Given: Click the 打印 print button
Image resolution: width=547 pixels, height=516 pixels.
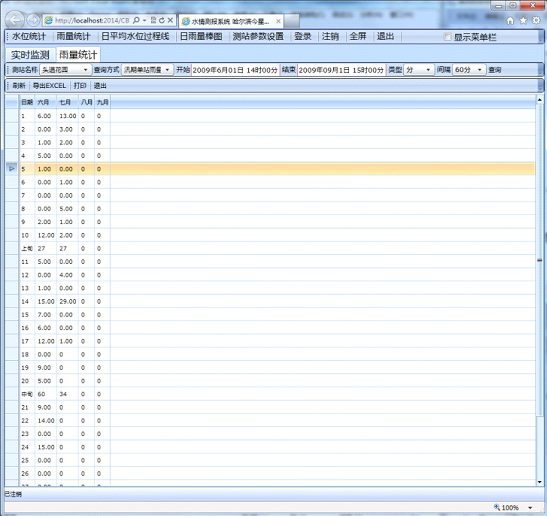Looking at the screenshot, I should tap(80, 85).
